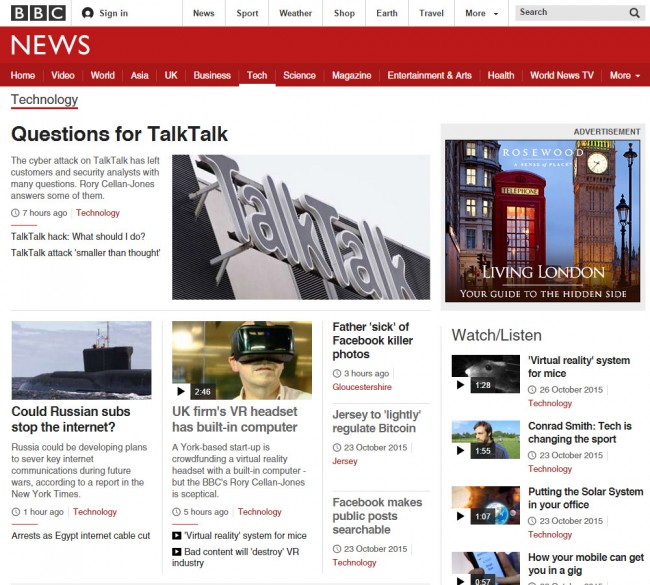Go to the UK news section
Viewport: 650px width, 585px height.
click(x=171, y=75)
